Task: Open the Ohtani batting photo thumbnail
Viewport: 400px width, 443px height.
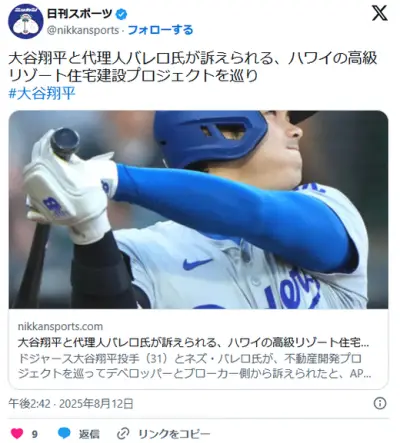Action: [198, 209]
